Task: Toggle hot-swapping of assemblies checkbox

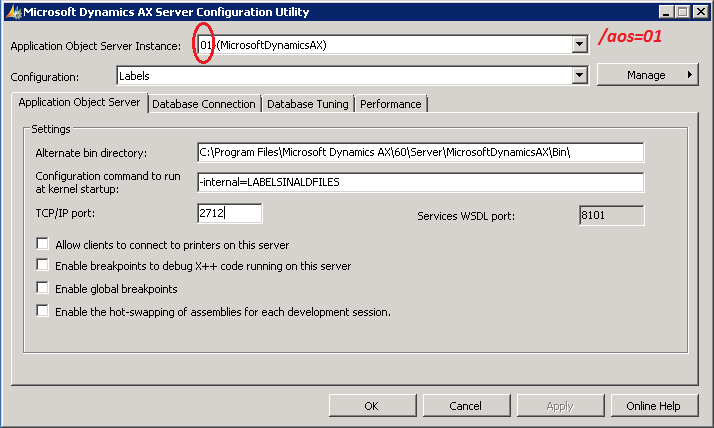Action: (42, 311)
